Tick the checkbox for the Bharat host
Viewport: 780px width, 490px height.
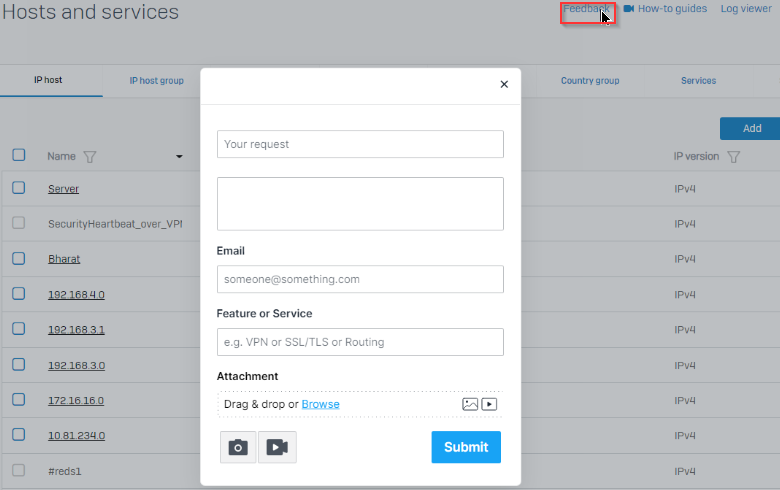18,258
